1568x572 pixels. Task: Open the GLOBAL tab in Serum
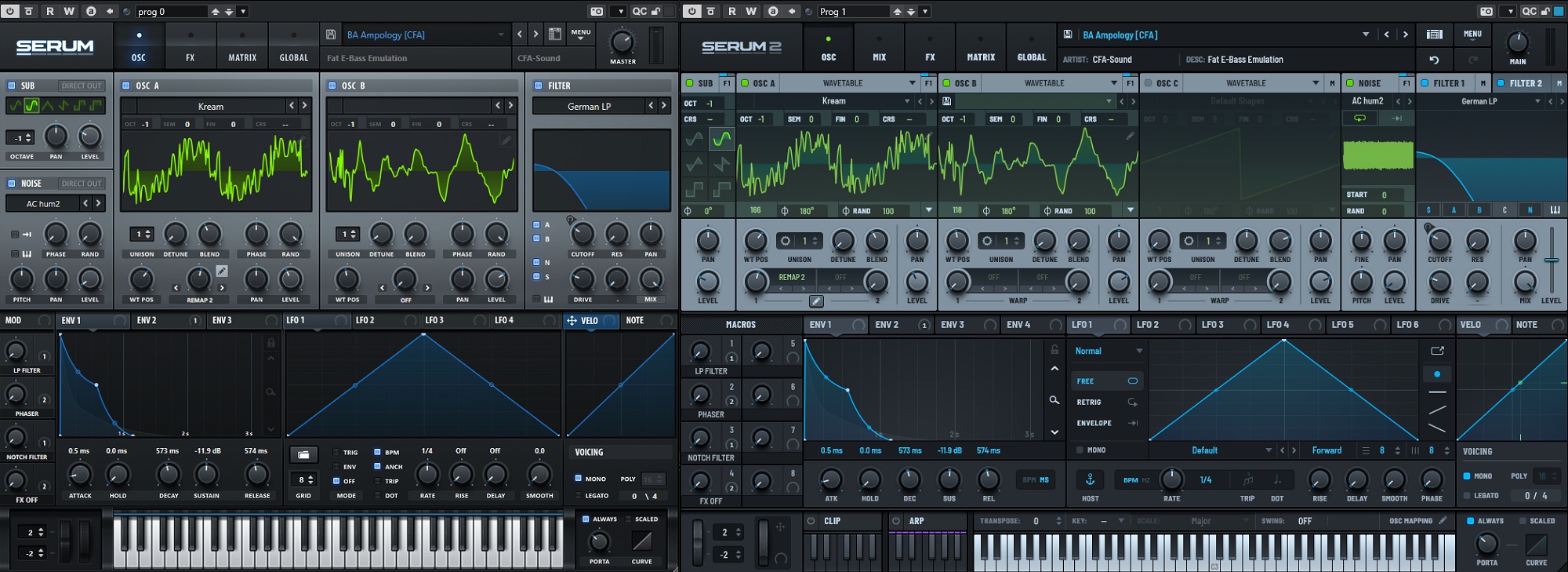[294, 46]
